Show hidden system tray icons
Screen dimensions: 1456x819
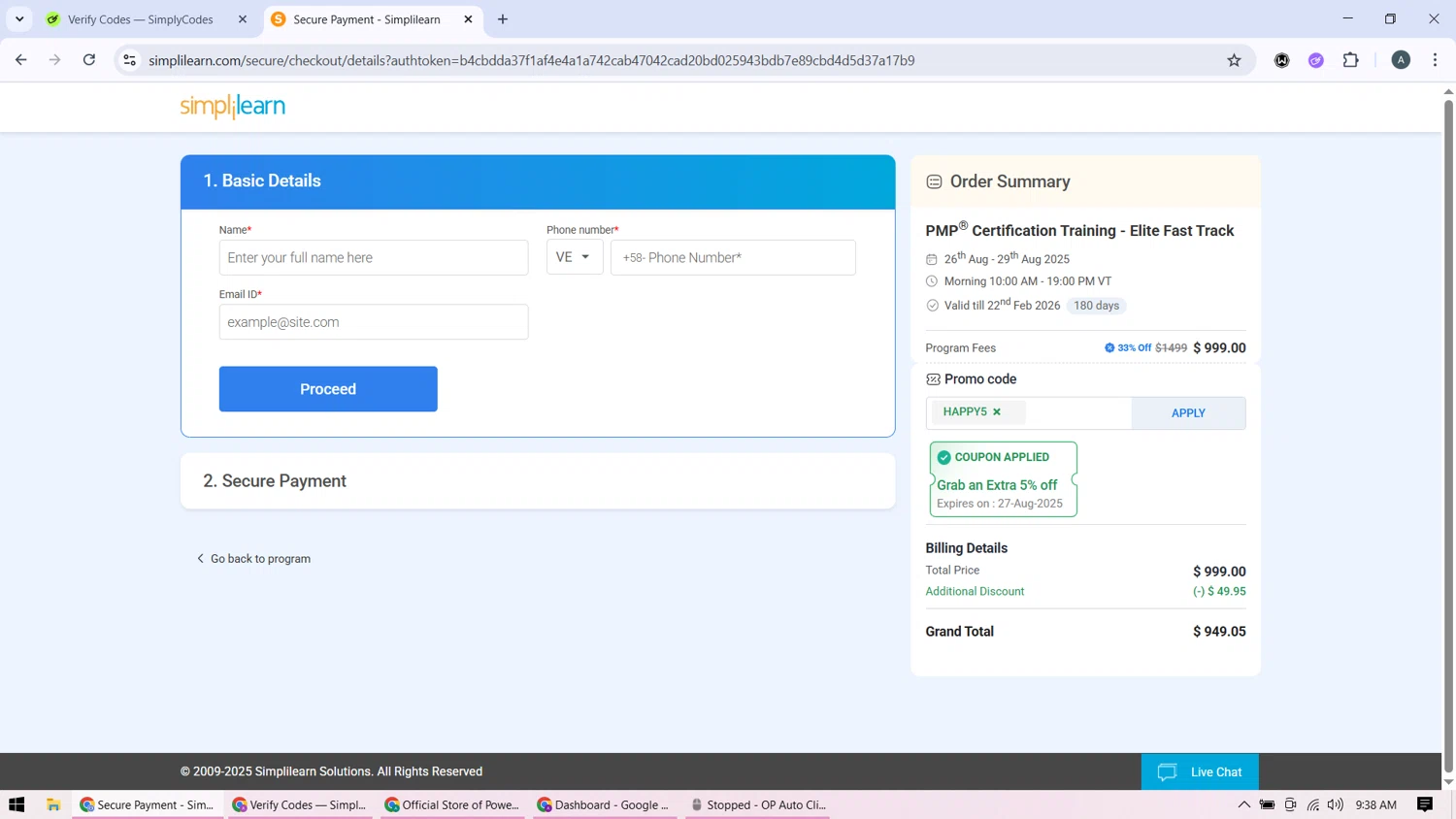(x=1243, y=804)
